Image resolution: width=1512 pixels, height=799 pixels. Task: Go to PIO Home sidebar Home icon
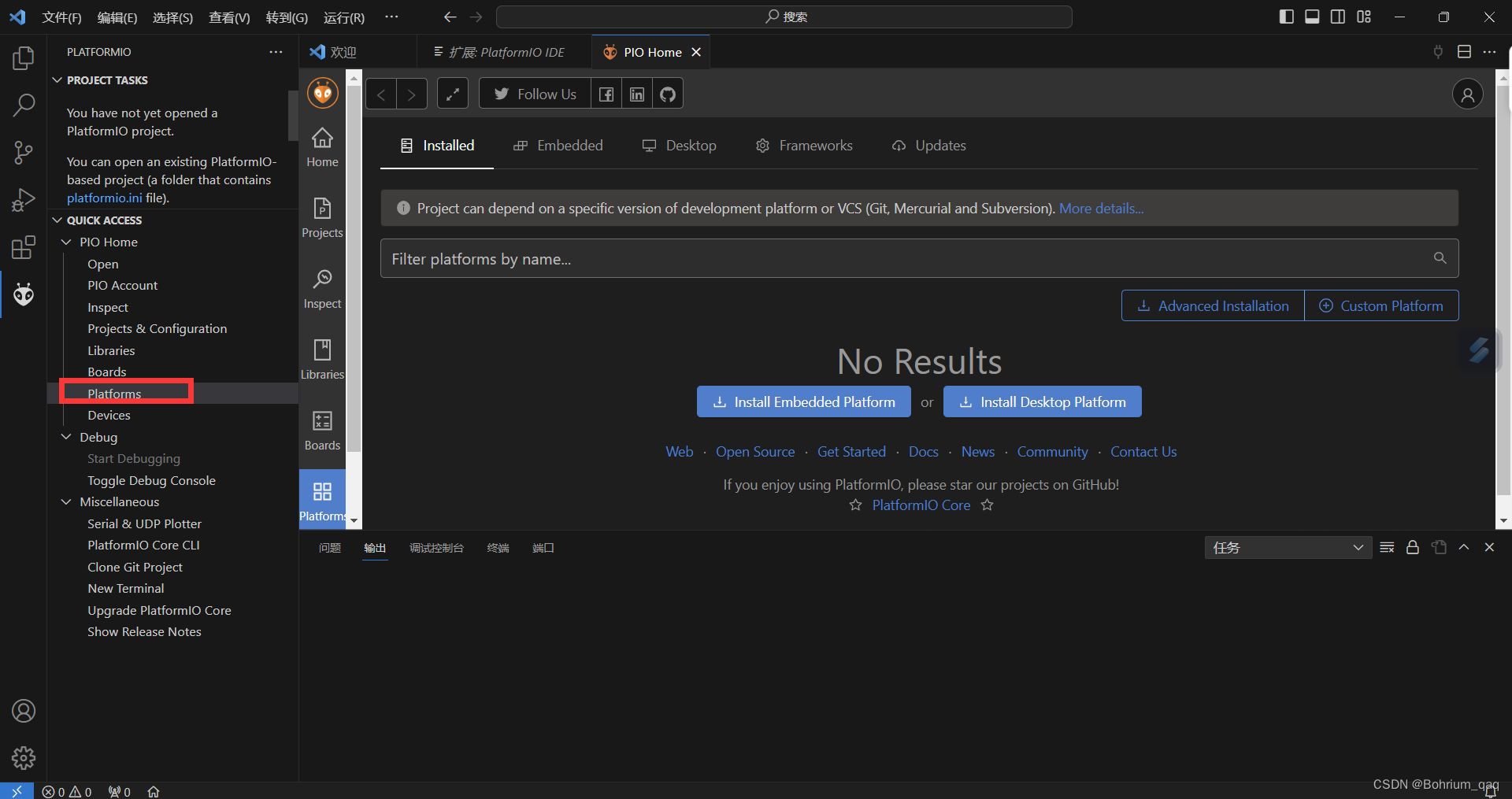[x=322, y=147]
